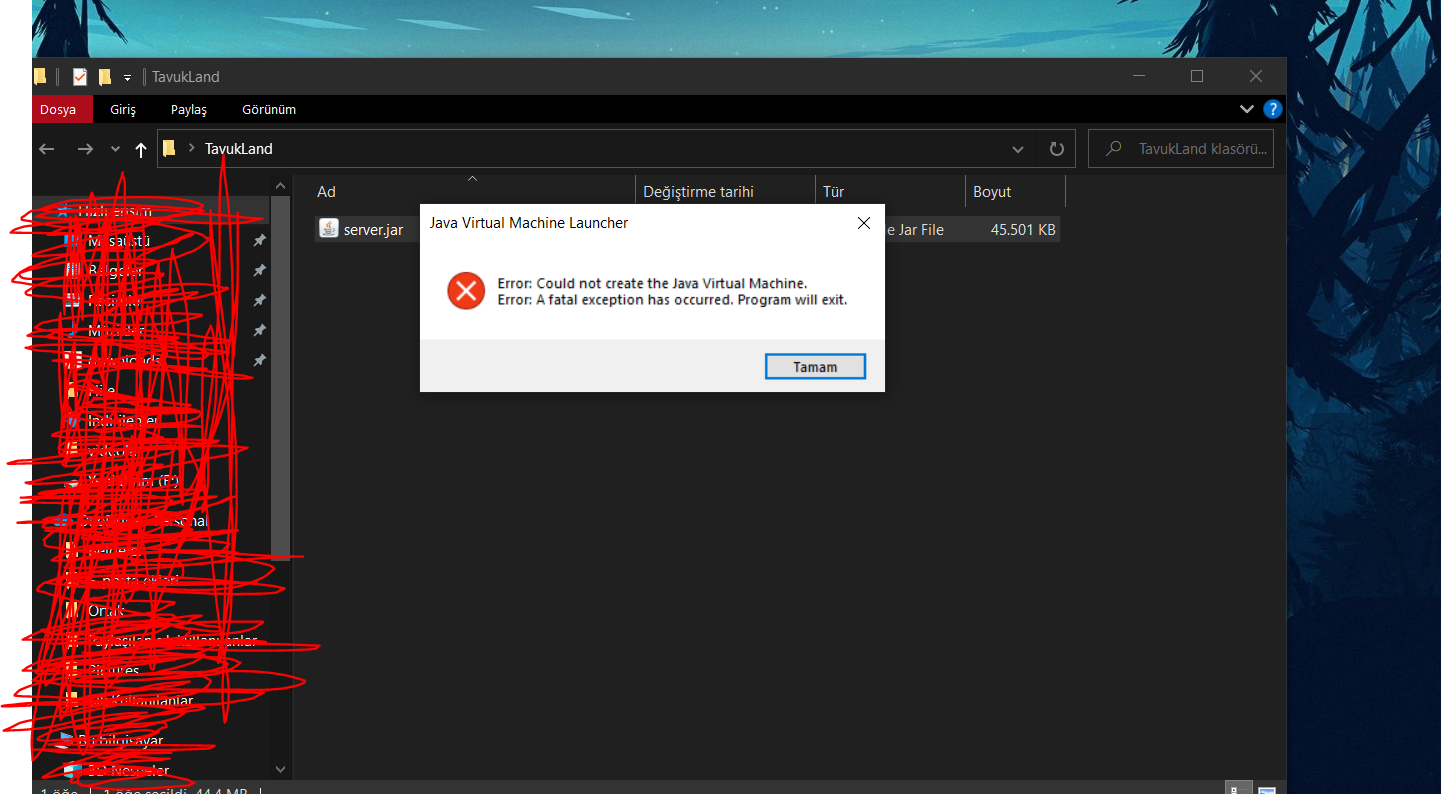
Task: Go up one folder level
Action: tap(141, 149)
